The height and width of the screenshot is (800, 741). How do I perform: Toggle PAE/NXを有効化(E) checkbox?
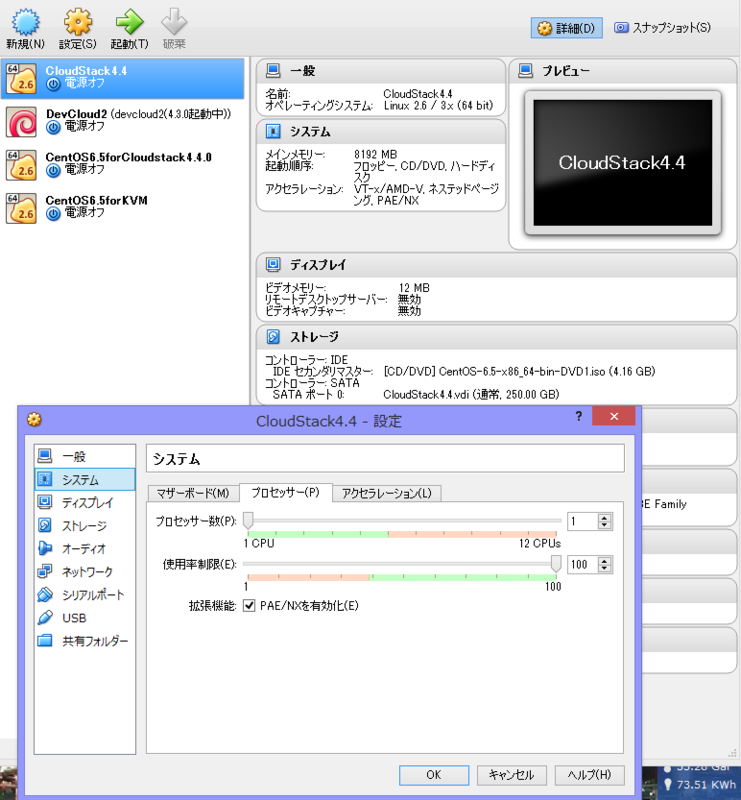249,606
